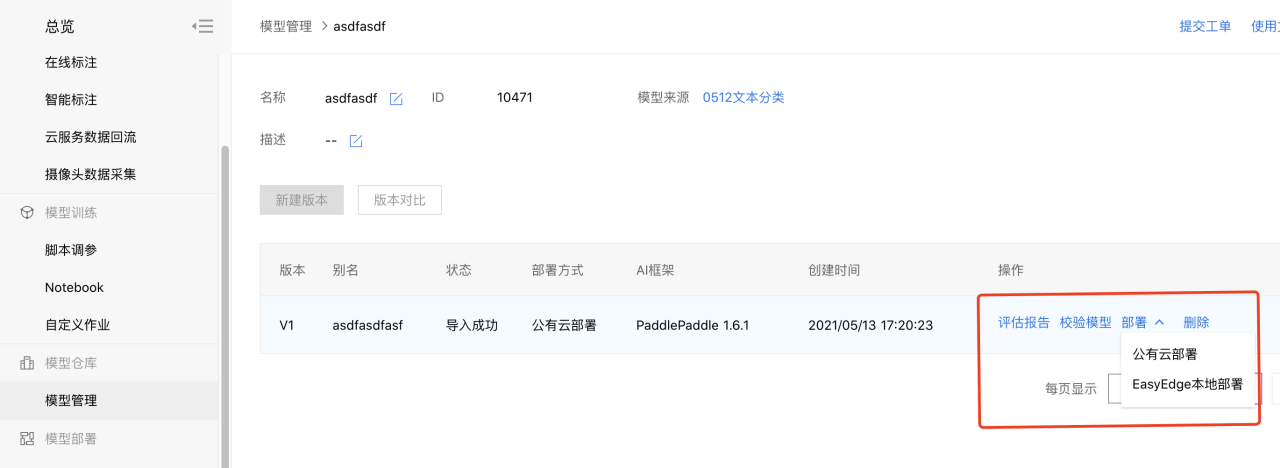The height and width of the screenshot is (468, 1280).
Task: Click the V1 version cell
Action: [x=287, y=324]
